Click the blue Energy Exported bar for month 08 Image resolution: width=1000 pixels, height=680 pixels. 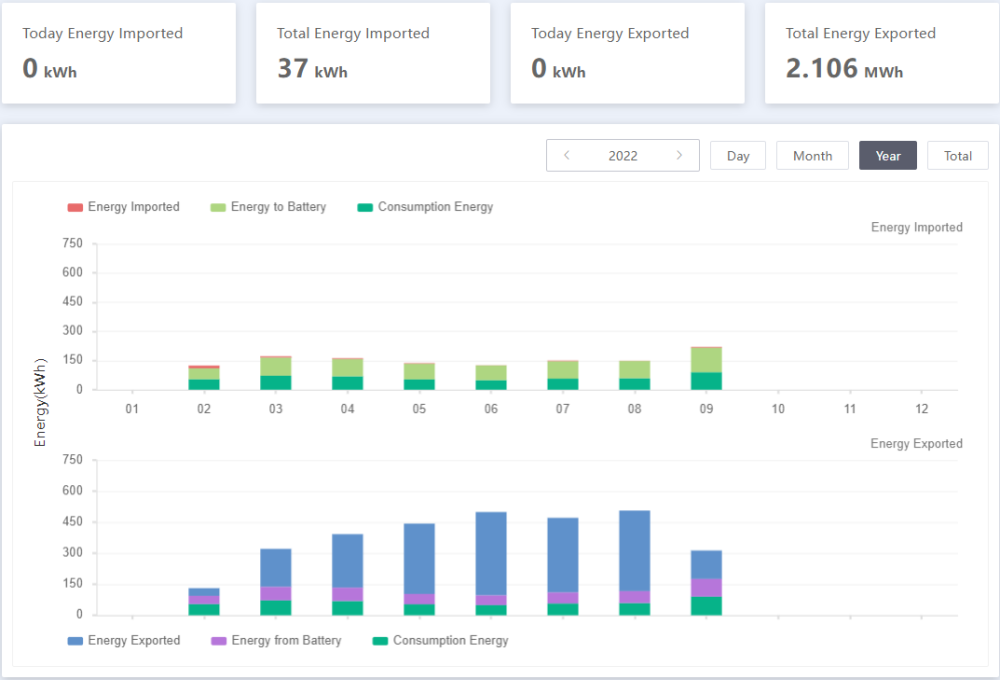pyautogui.click(x=635, y=551)
